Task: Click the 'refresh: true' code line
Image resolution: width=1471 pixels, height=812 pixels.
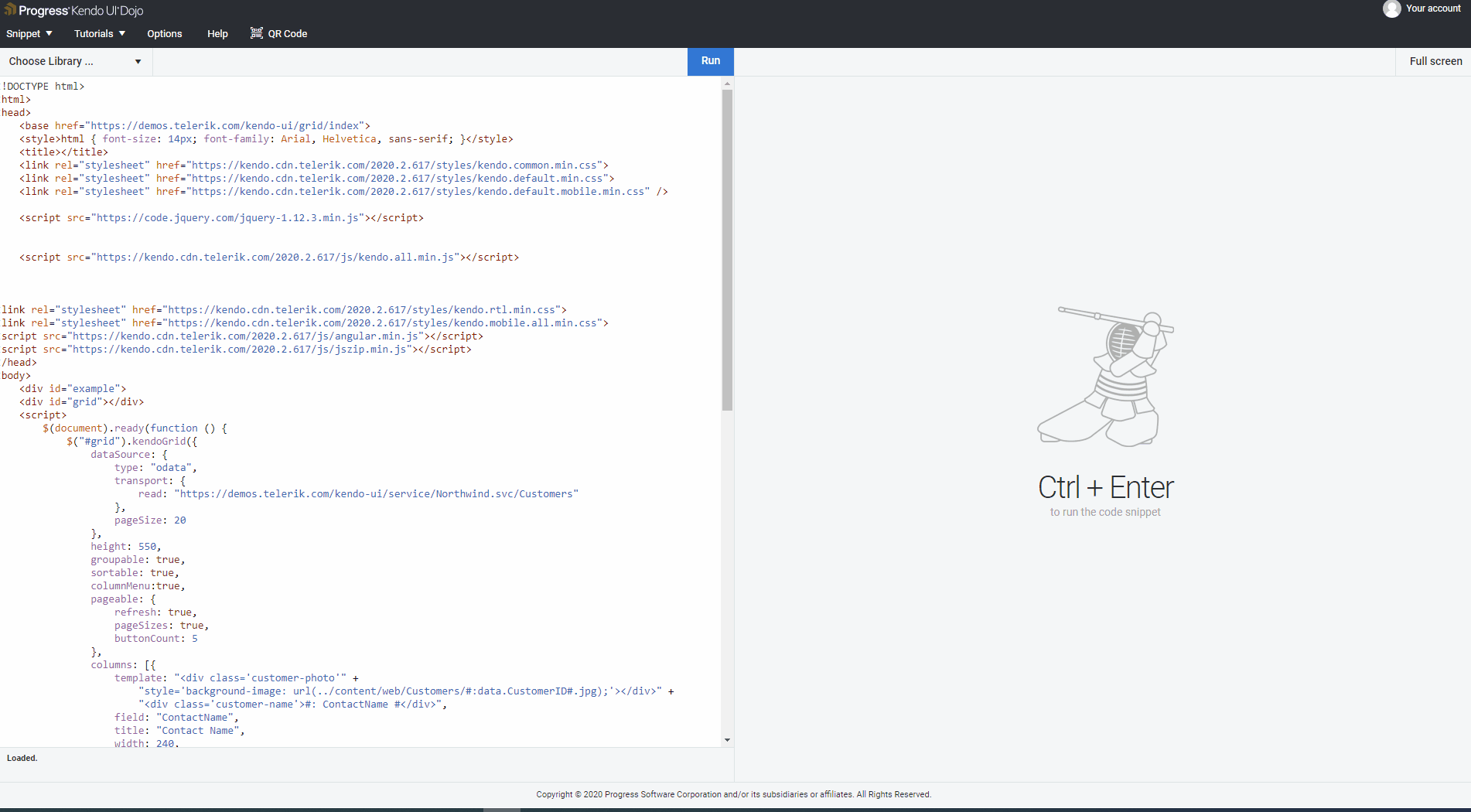Action: pyautogui.click(x=155, y=612)
